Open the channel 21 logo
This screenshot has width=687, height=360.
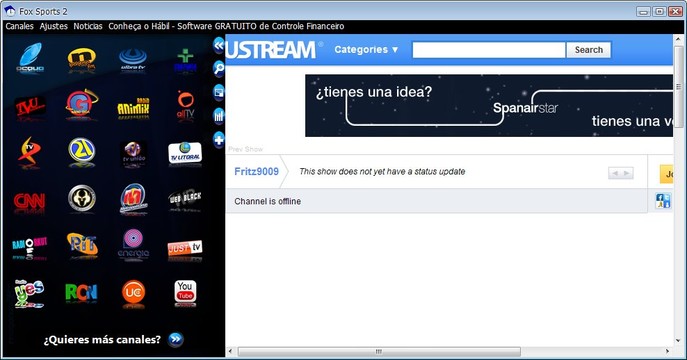click(x=82, y=152)
